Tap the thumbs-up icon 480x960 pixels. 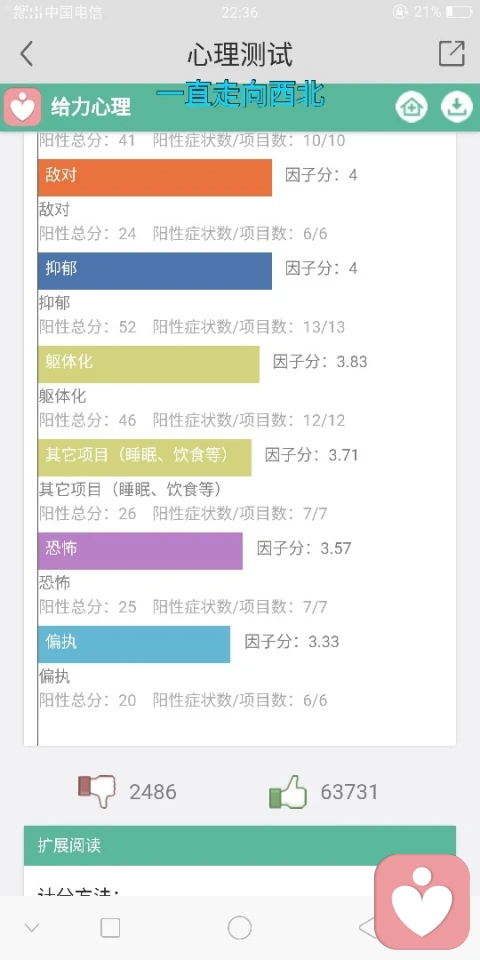tap(288, 791)
